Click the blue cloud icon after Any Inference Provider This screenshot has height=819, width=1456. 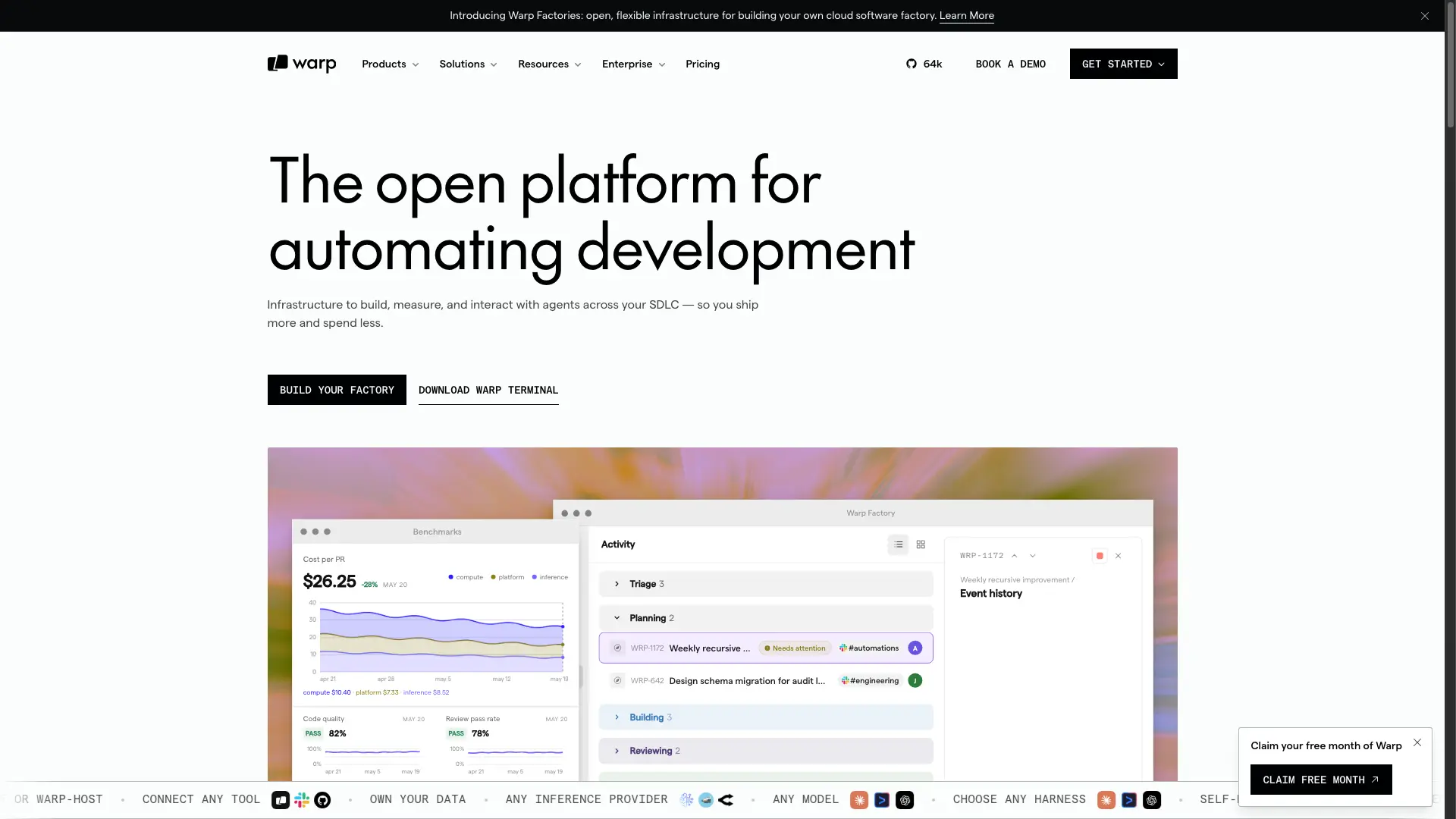coord(706,800)
